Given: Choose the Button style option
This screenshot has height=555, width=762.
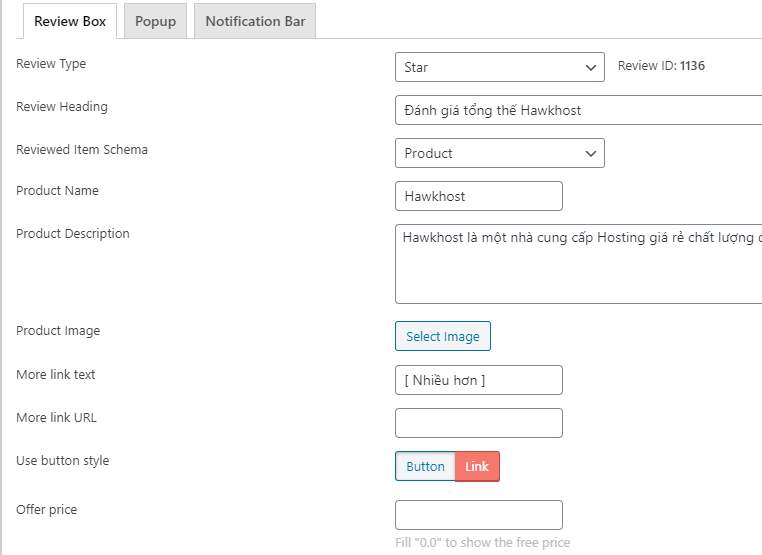Looking at the screenshot, I should point(425,466).
